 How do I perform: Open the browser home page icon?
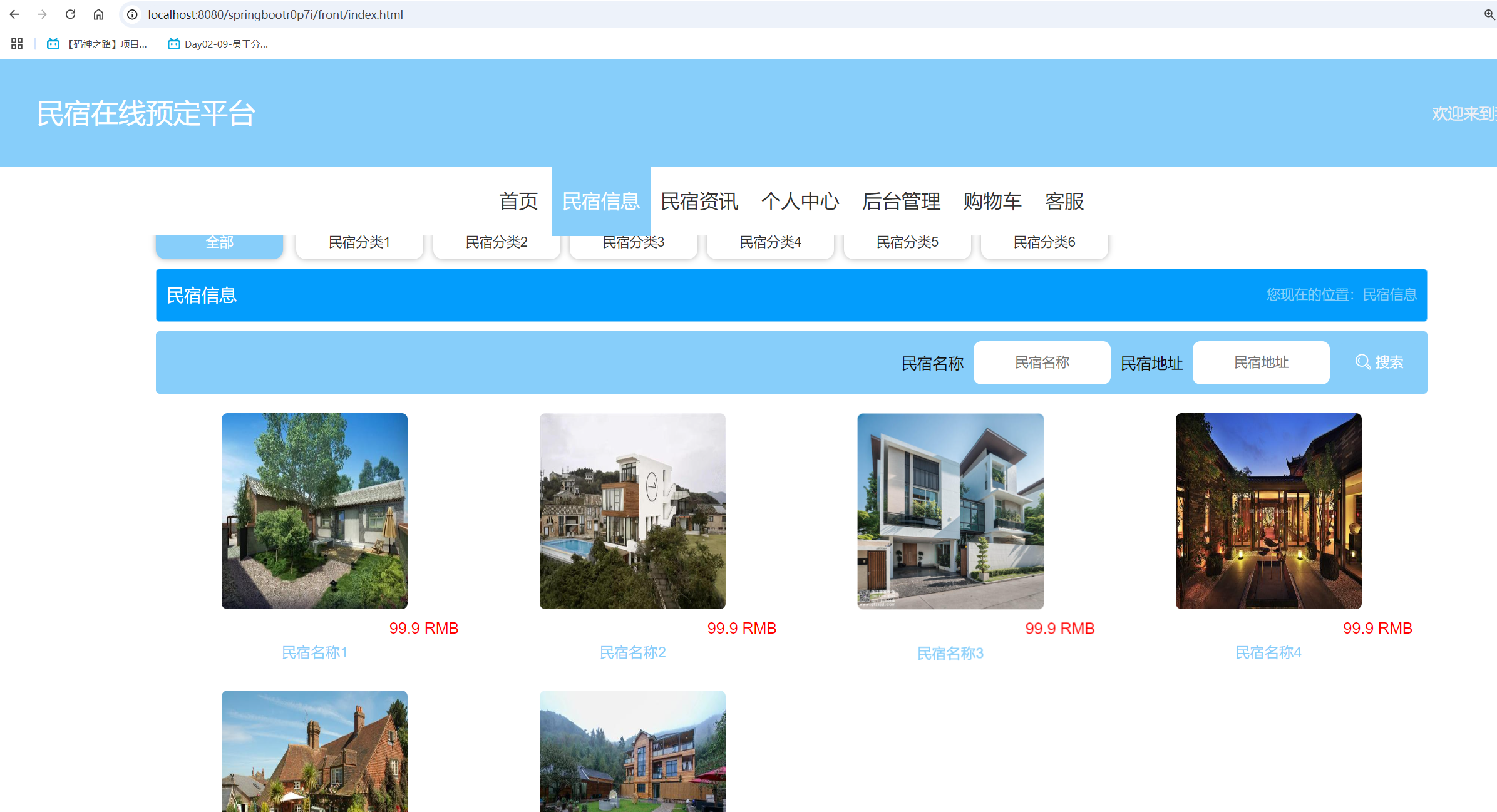tap(98, 14)
